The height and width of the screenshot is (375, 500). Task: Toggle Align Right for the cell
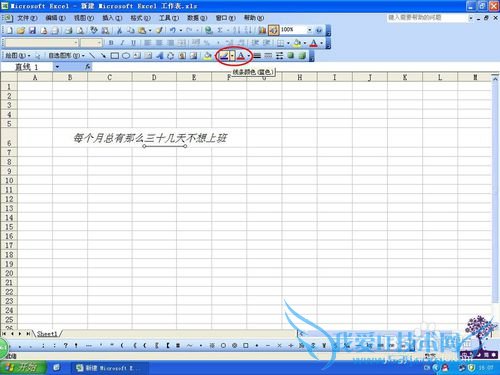170,43
